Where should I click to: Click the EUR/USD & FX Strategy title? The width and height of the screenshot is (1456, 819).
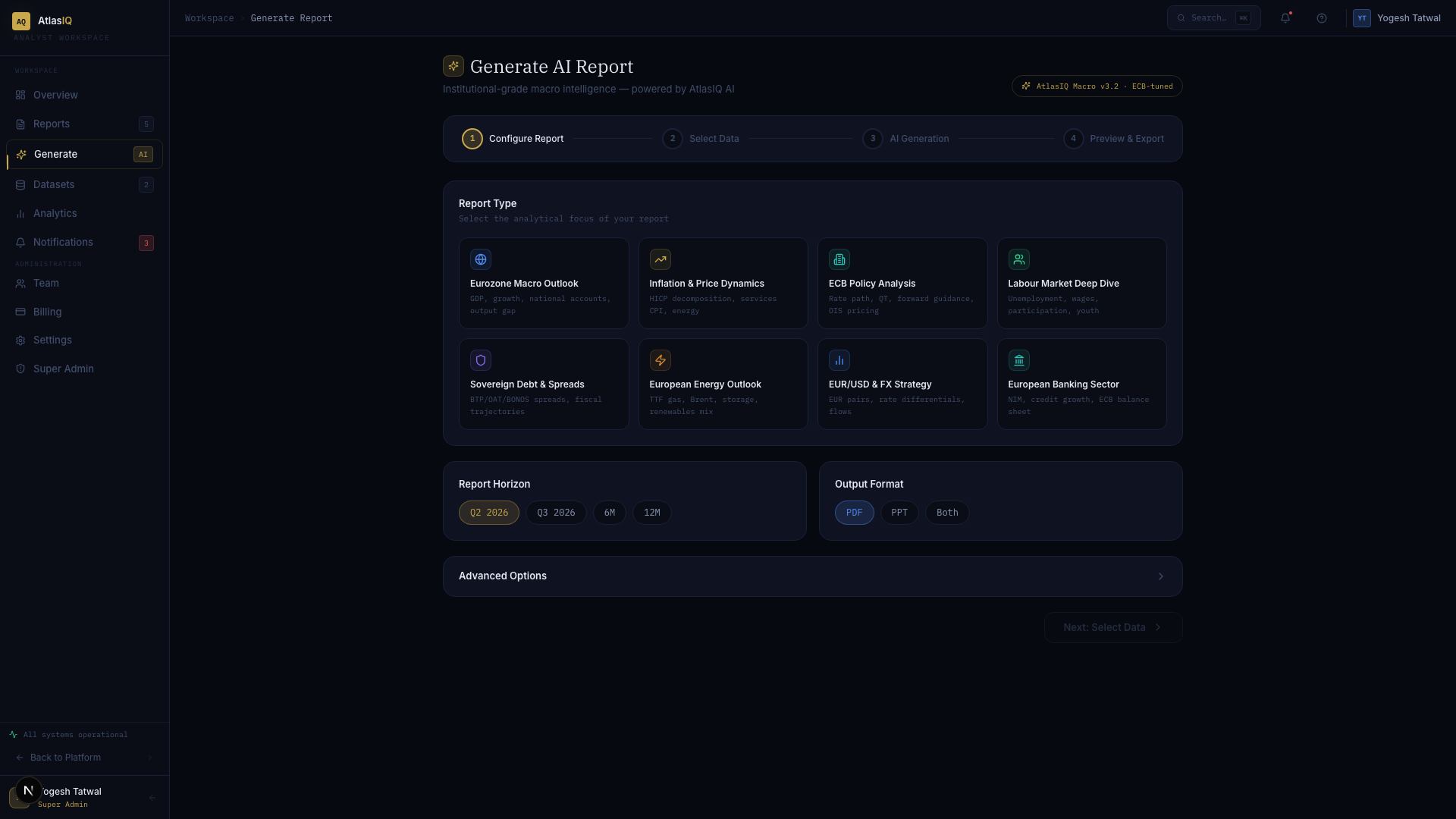point(880,384)
